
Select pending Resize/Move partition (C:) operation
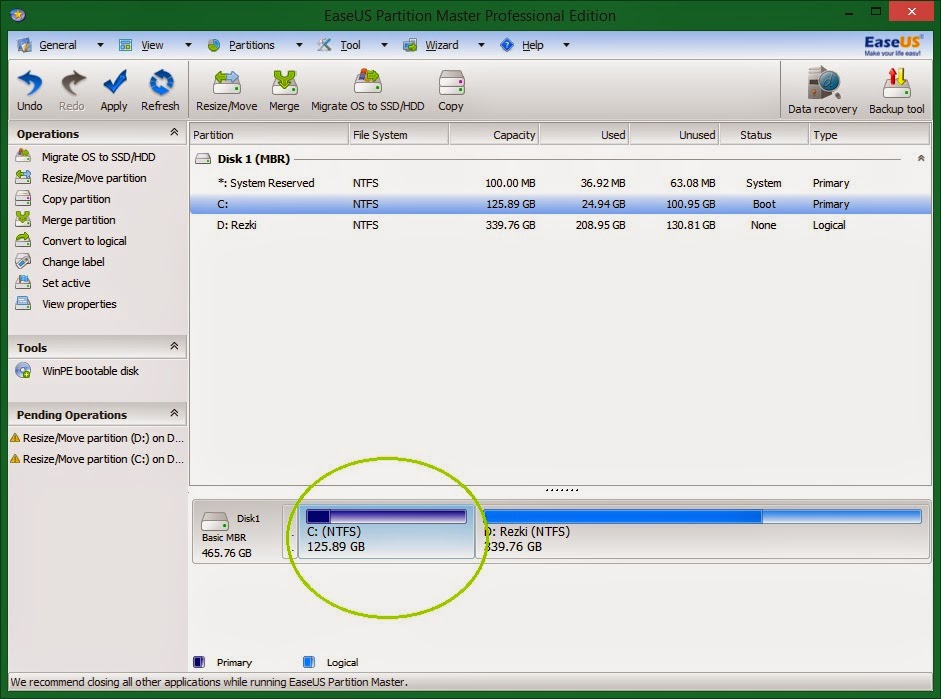[97, 459]
